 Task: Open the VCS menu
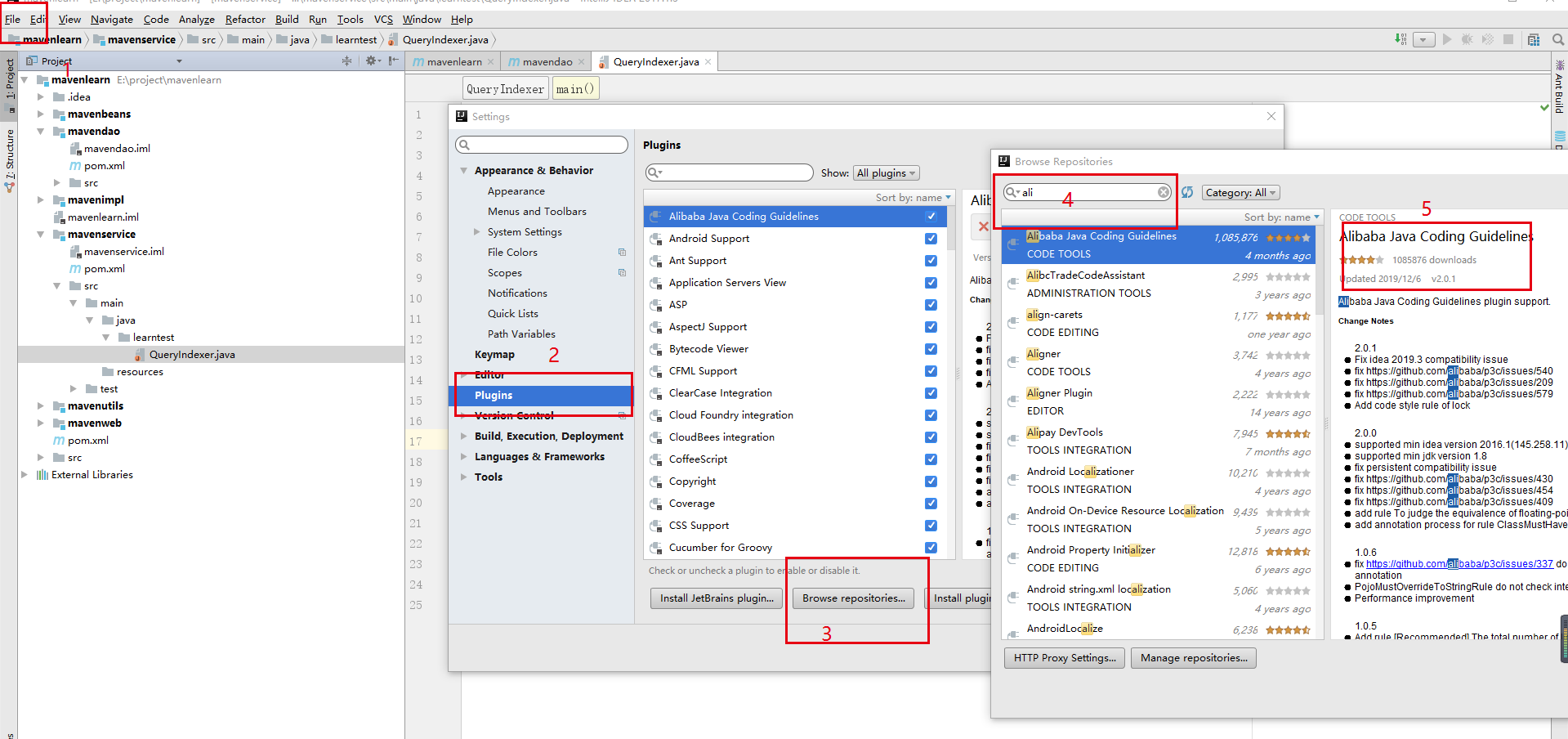click(383, 19)
